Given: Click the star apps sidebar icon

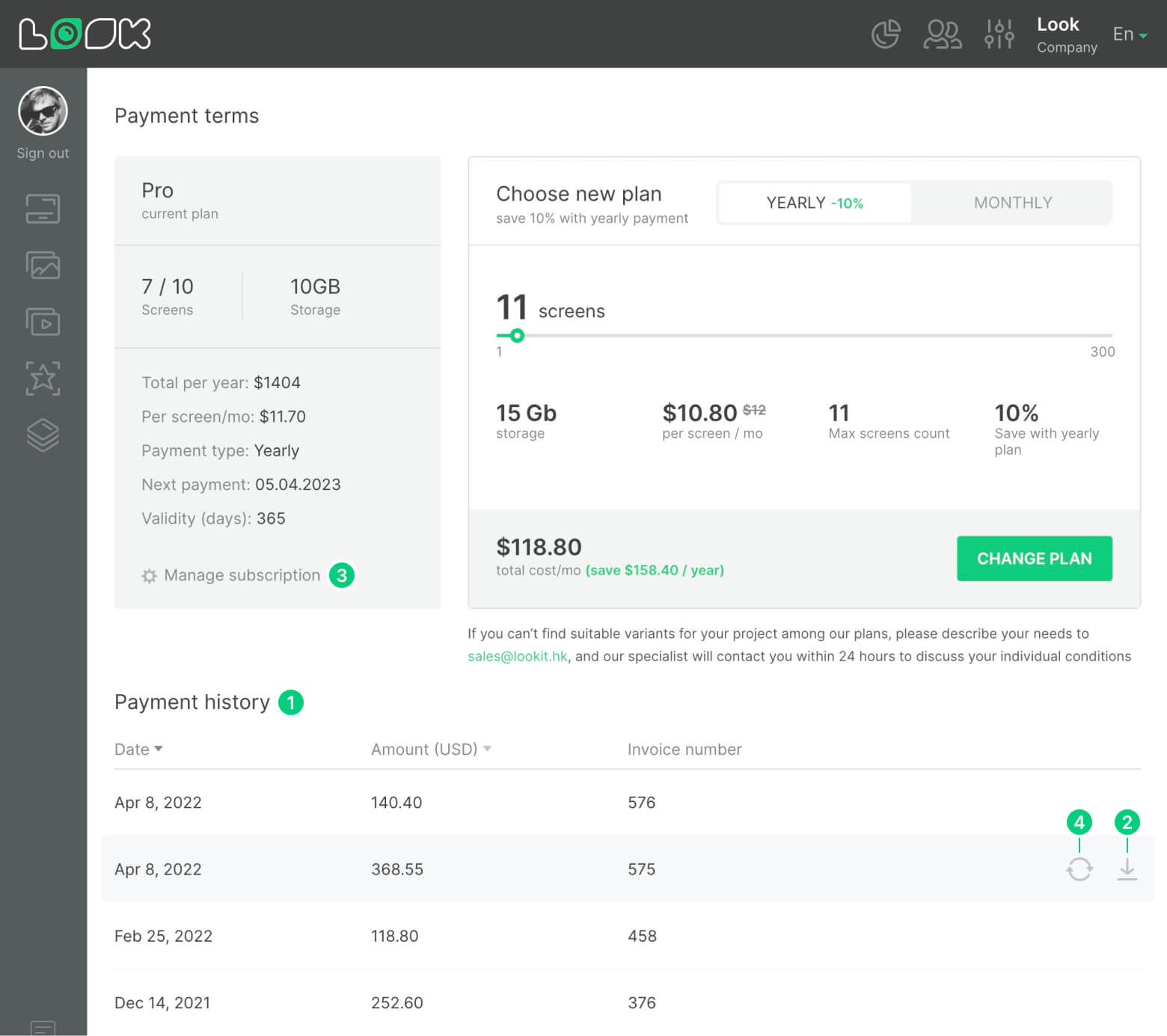Looking at the screenshot, I should 43,378.
